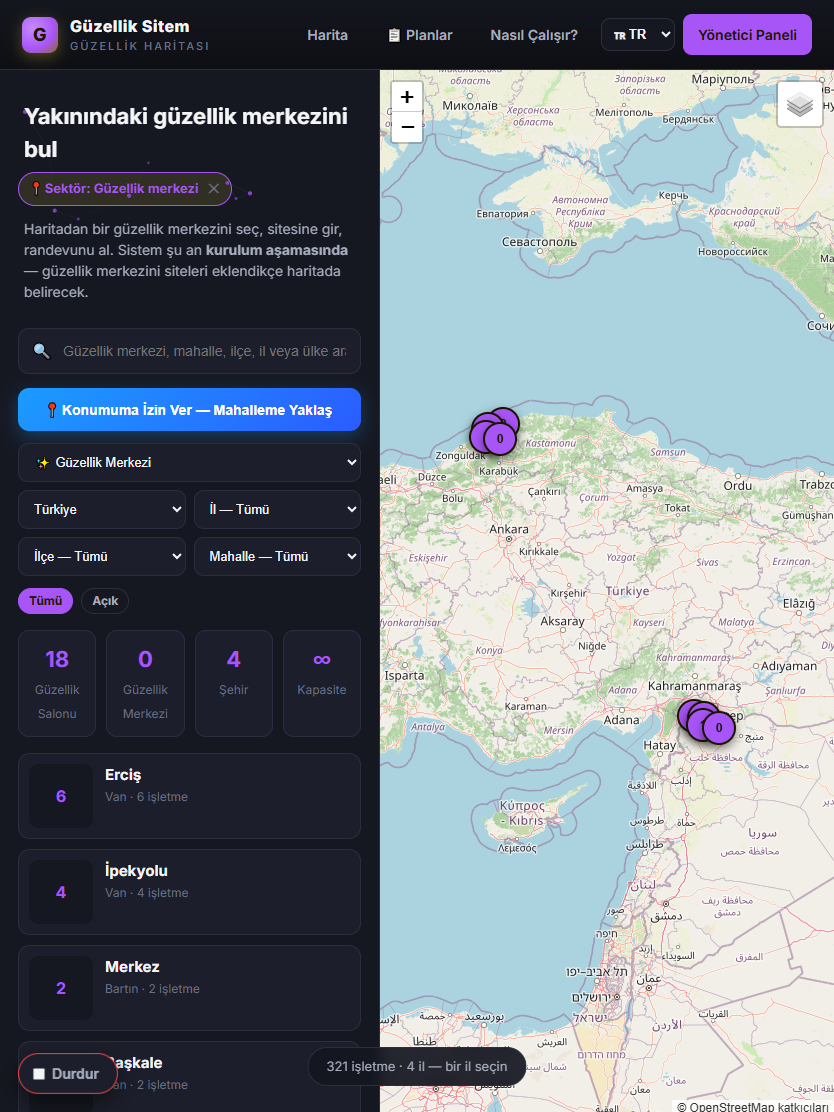The image size is (834, 1112).
Task: Expand the Mahalle — Tümü dropdown
Action: [277, 557]
